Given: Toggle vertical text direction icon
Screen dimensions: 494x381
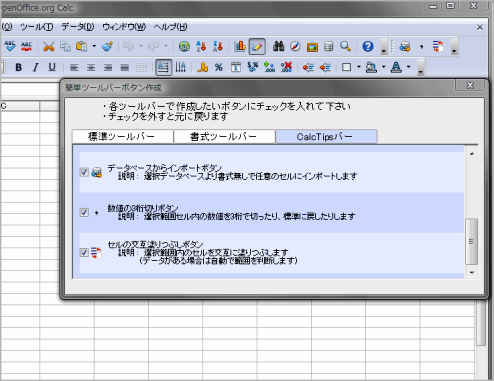Looking at the screenshot, I should [180, 67].
